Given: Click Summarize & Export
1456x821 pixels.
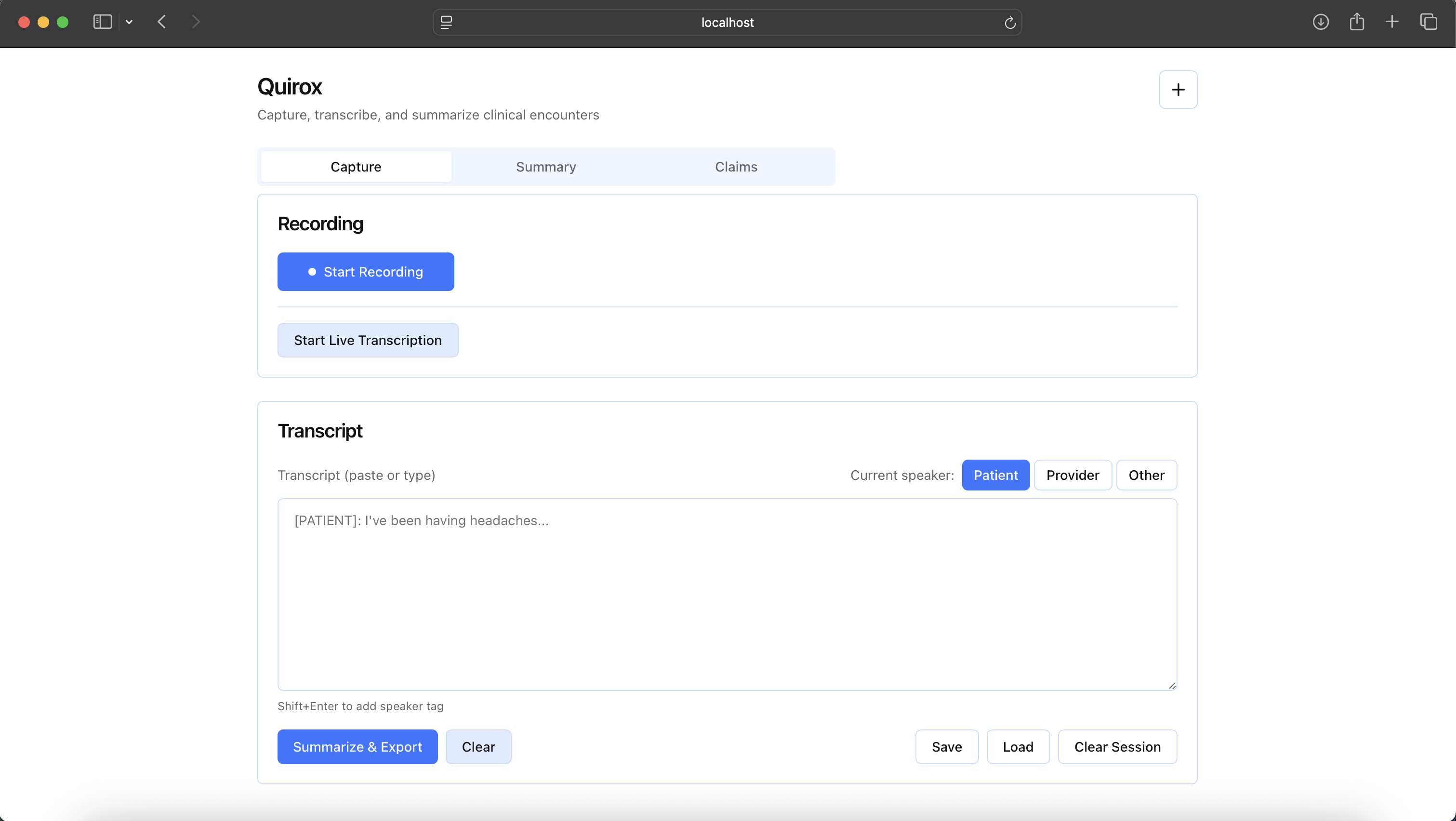Looking at the screenshot, I should [357, 747].
